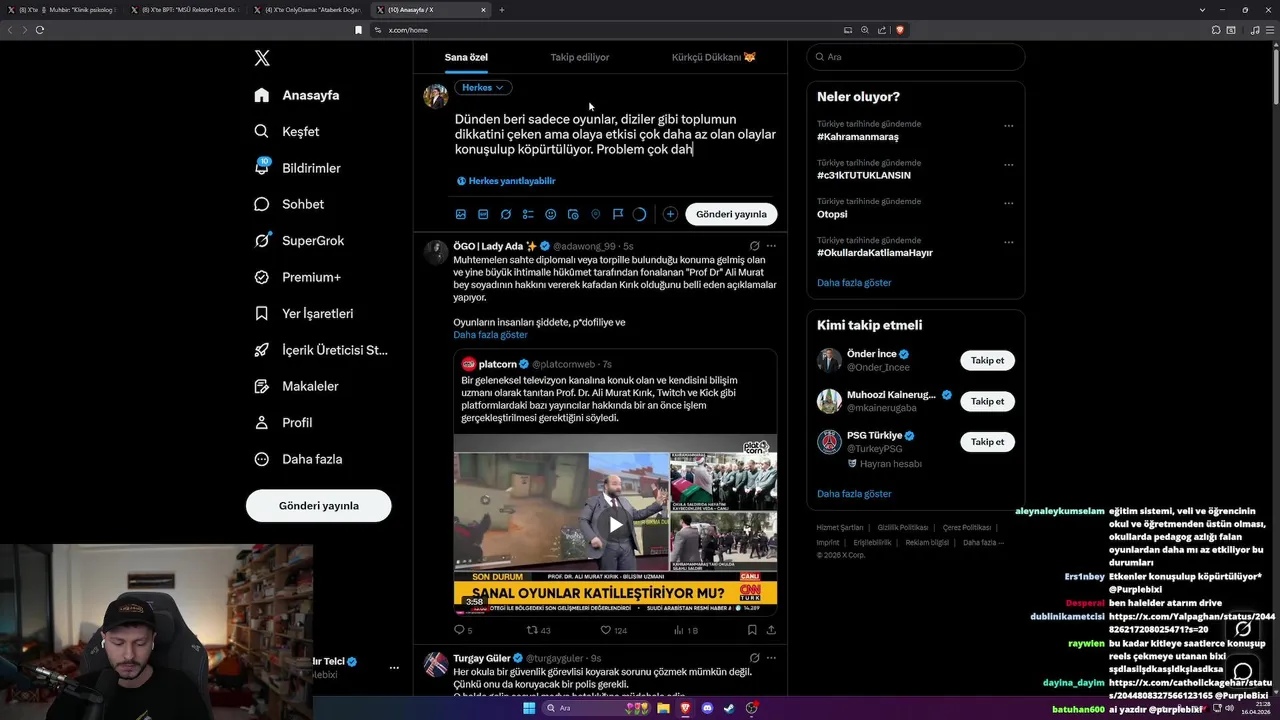Show more who-to-follow suggestions
The image size is (1280, 720).
coord(854,494)
